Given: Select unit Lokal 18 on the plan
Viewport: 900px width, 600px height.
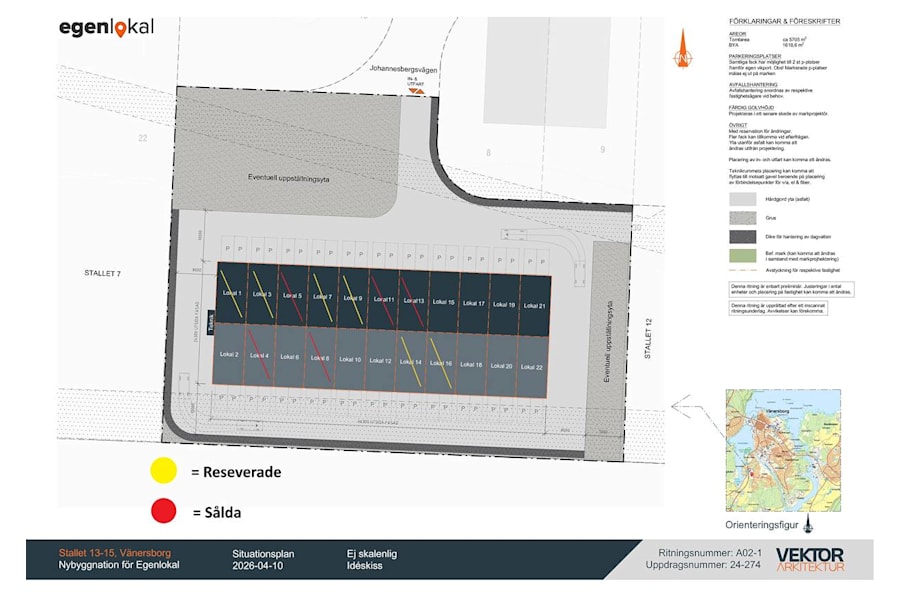Looking at the screenshot, I should point(471,364).
